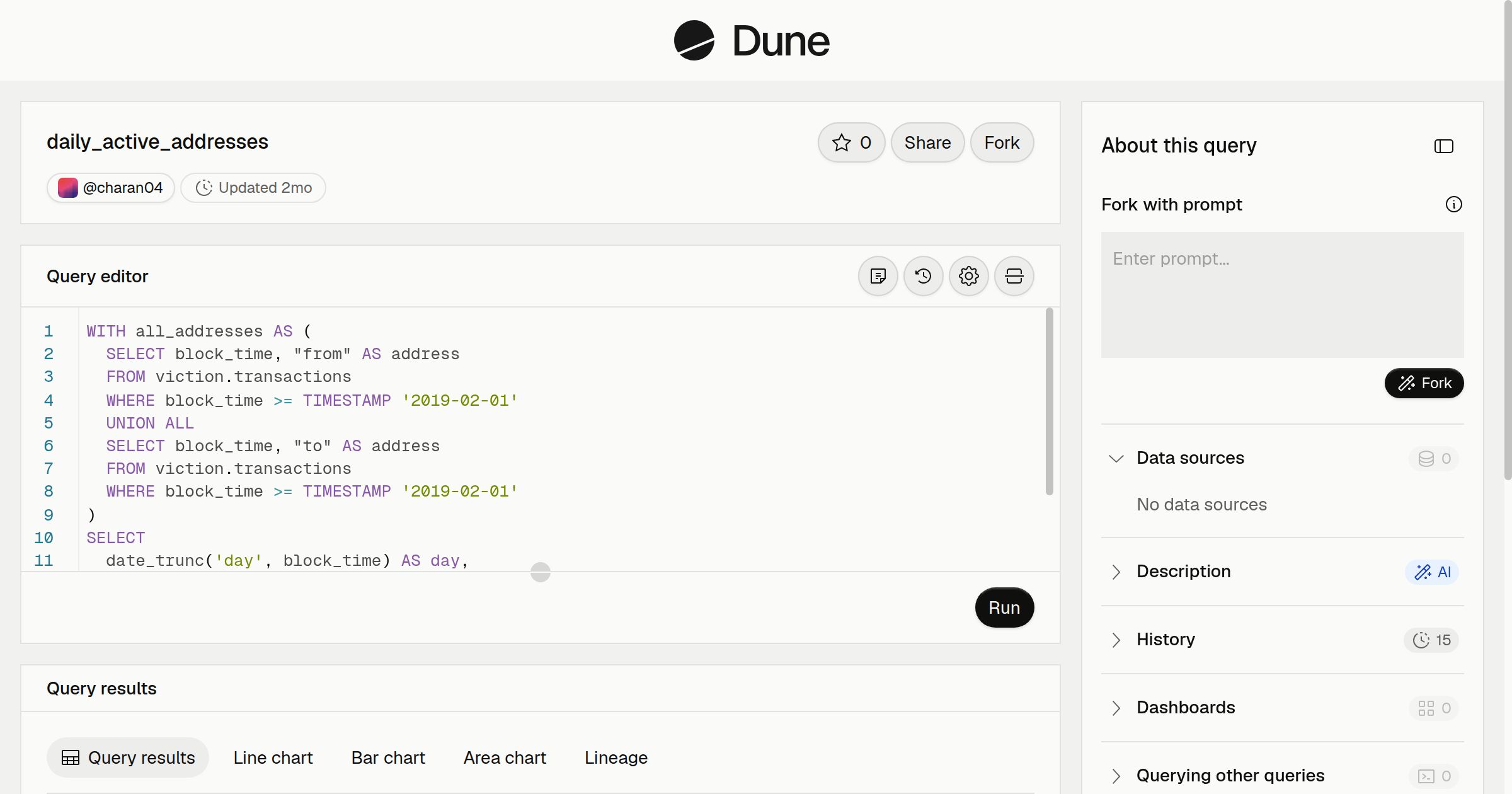Click line number 10 in editor gutter
1512x794 pixels.
coord(43,538)
